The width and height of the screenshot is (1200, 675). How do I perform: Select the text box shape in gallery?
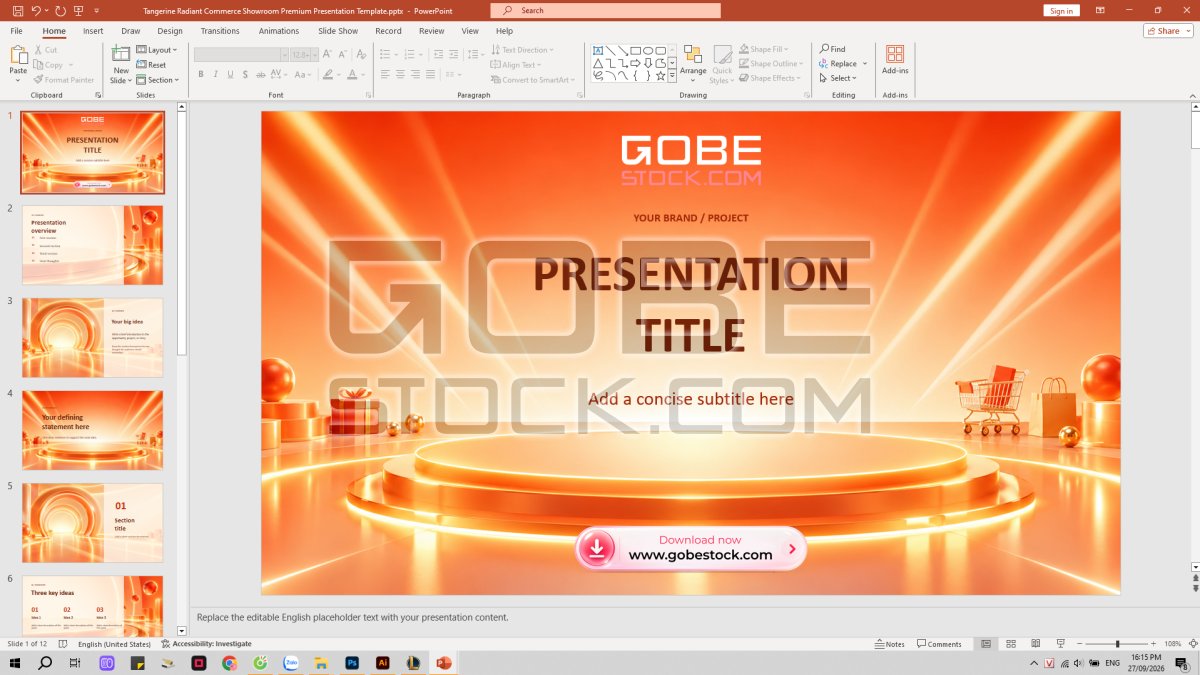coord(598,50)
